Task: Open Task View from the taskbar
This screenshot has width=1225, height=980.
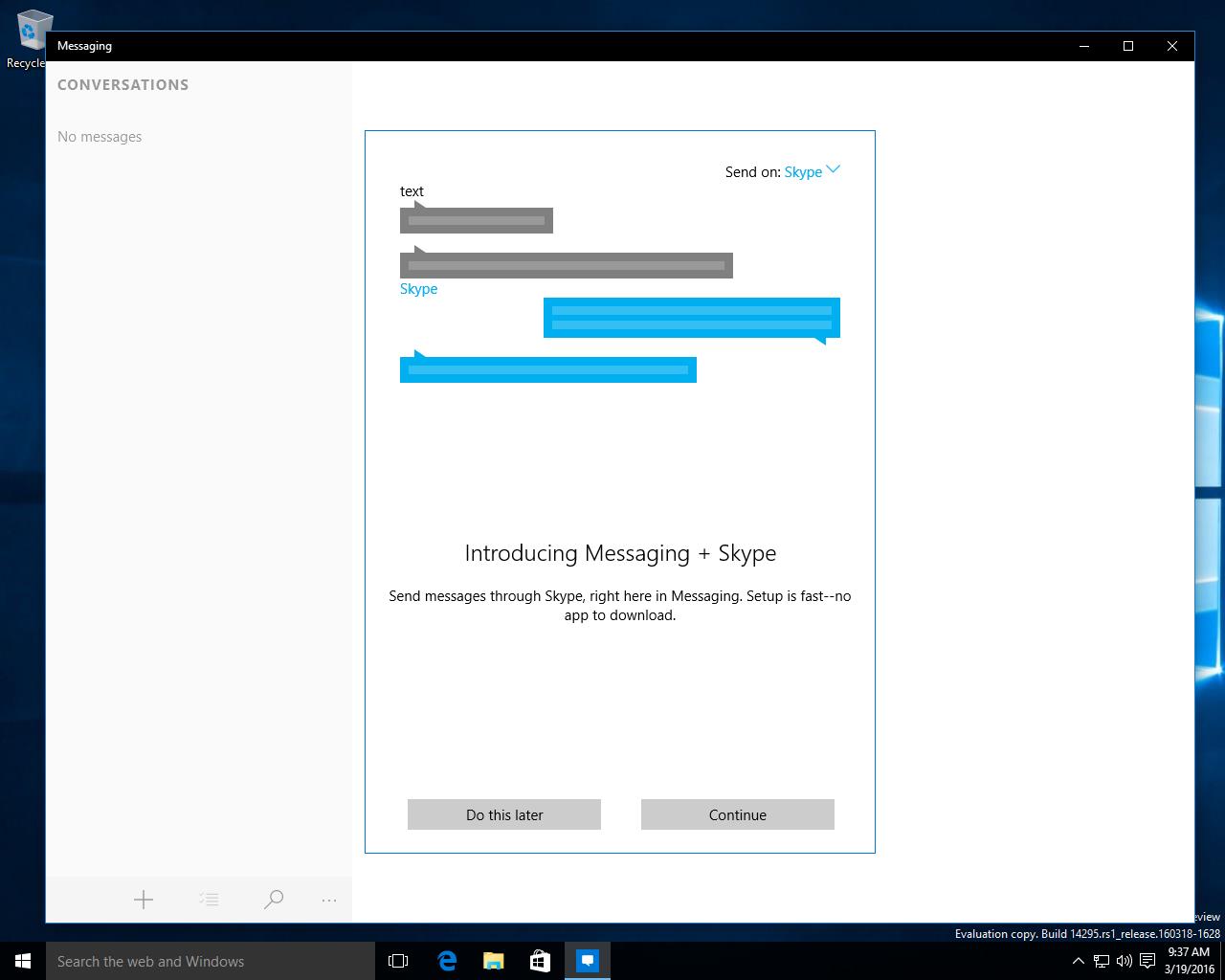Action: 398,961
